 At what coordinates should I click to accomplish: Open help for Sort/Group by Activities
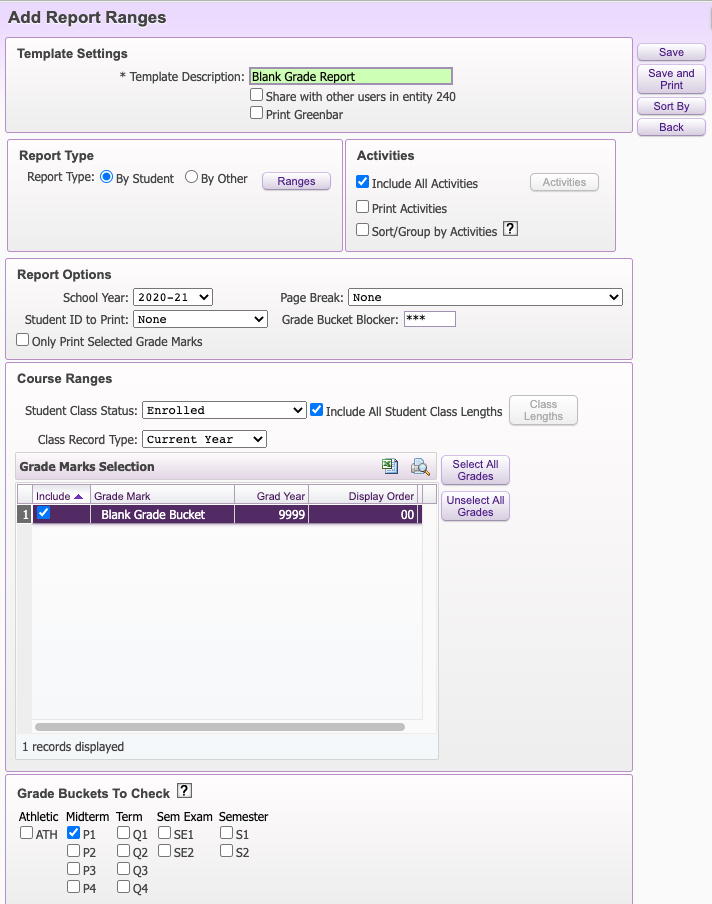point(510,230)
